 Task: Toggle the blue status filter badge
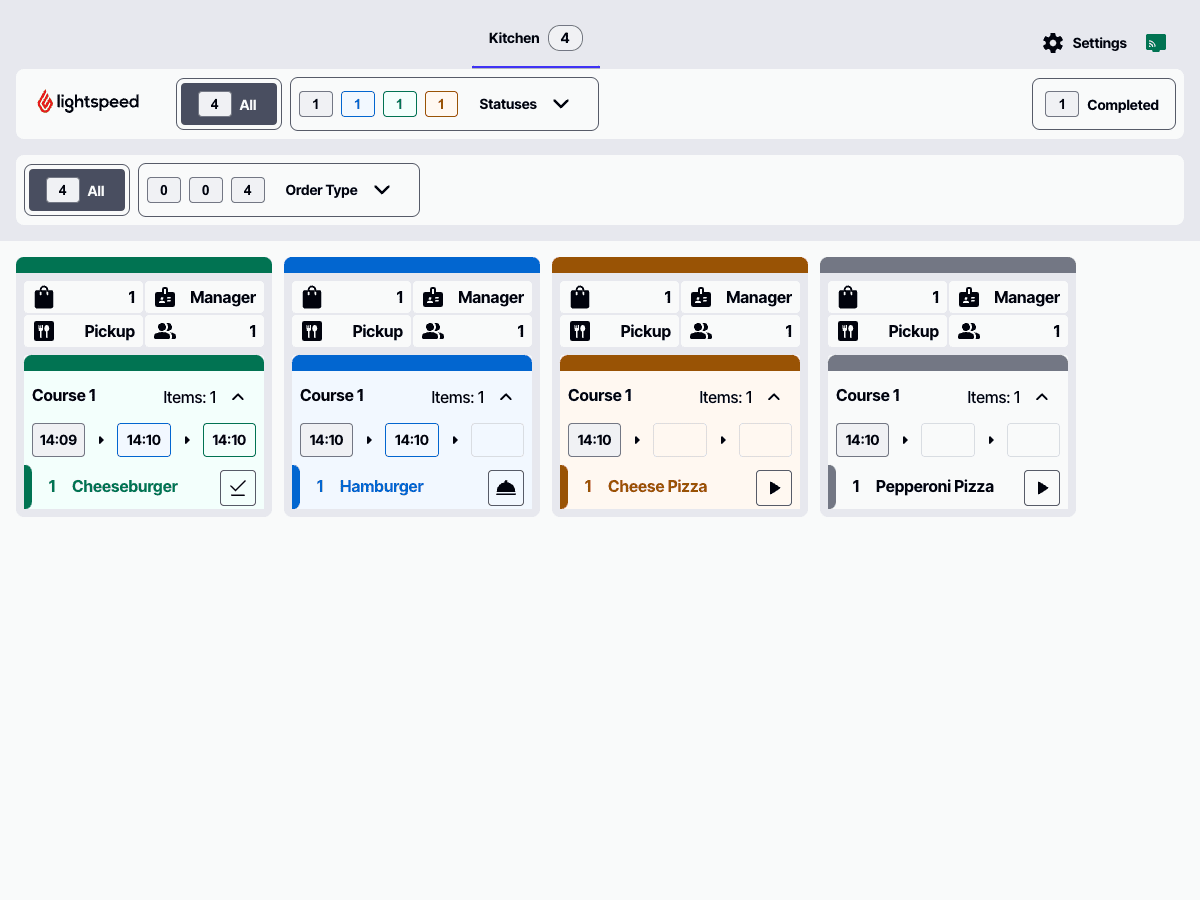pyautogui.click(x=358, y=104)
